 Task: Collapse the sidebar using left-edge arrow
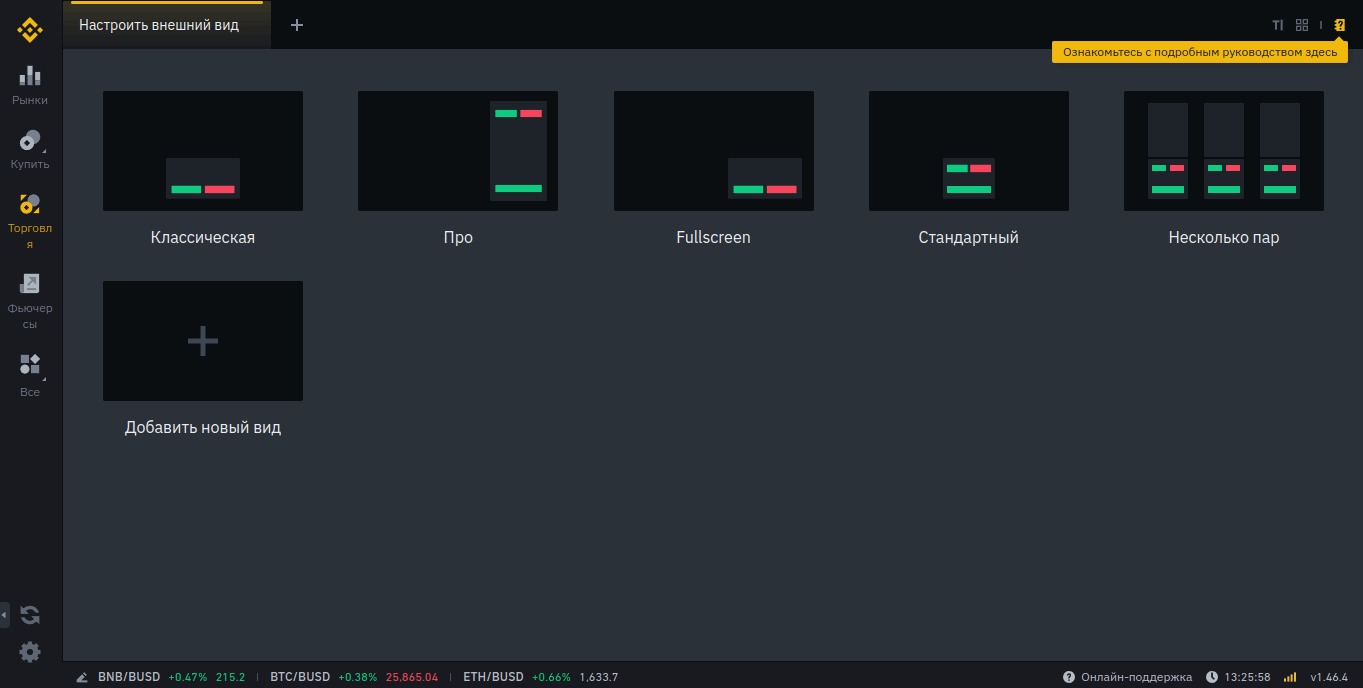[5, 614]
